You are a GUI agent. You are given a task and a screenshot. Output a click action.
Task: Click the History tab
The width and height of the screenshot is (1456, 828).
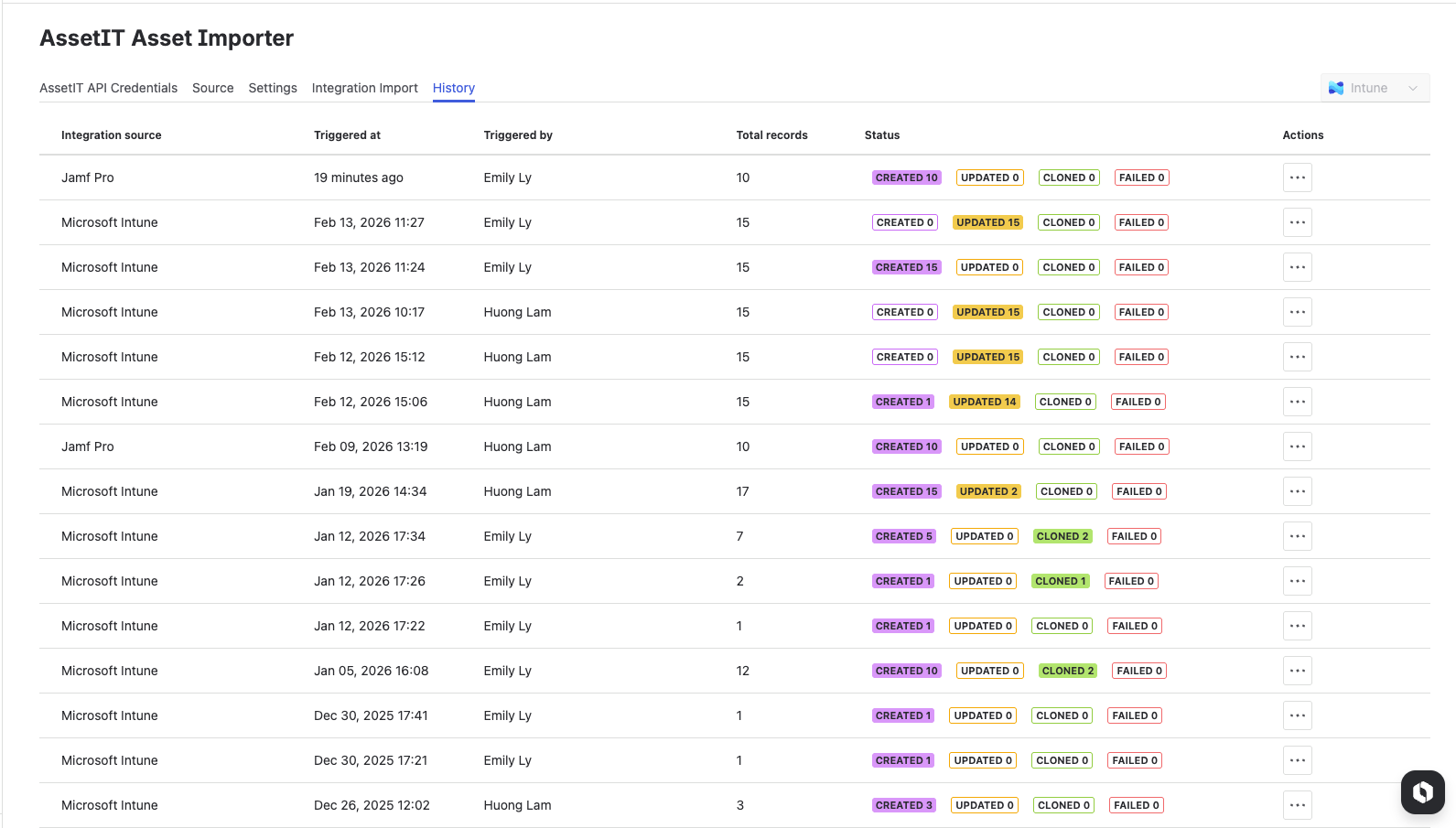(453, 88)
